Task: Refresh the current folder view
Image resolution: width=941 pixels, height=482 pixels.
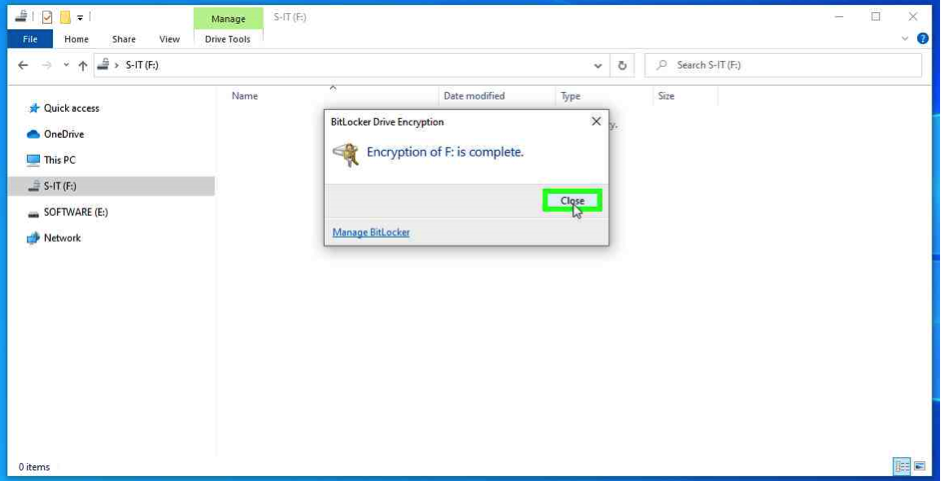Action: pyautogui.click(x=622, y=65)
